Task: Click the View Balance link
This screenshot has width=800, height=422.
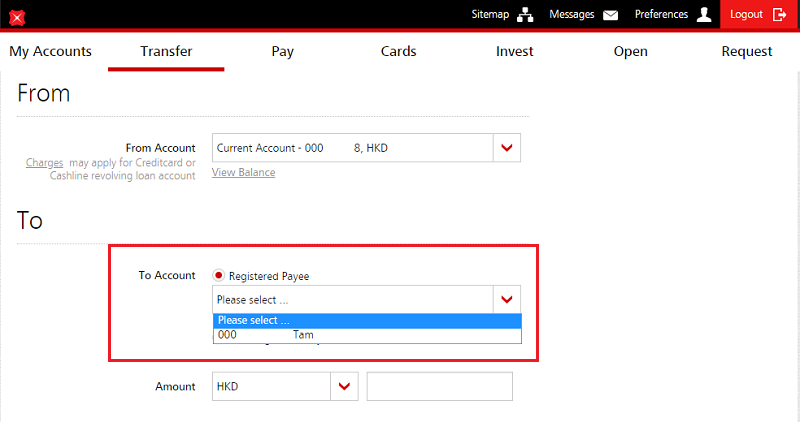Action: tap(243, 172)
